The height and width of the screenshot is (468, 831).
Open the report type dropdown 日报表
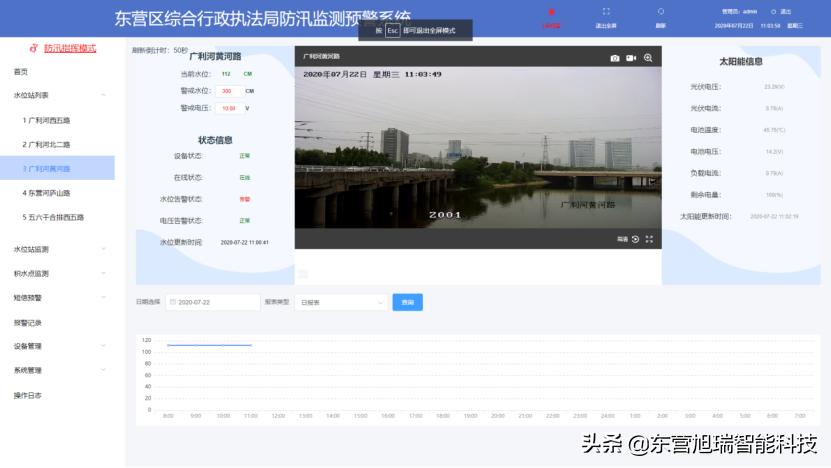click(x=341, y=302)
